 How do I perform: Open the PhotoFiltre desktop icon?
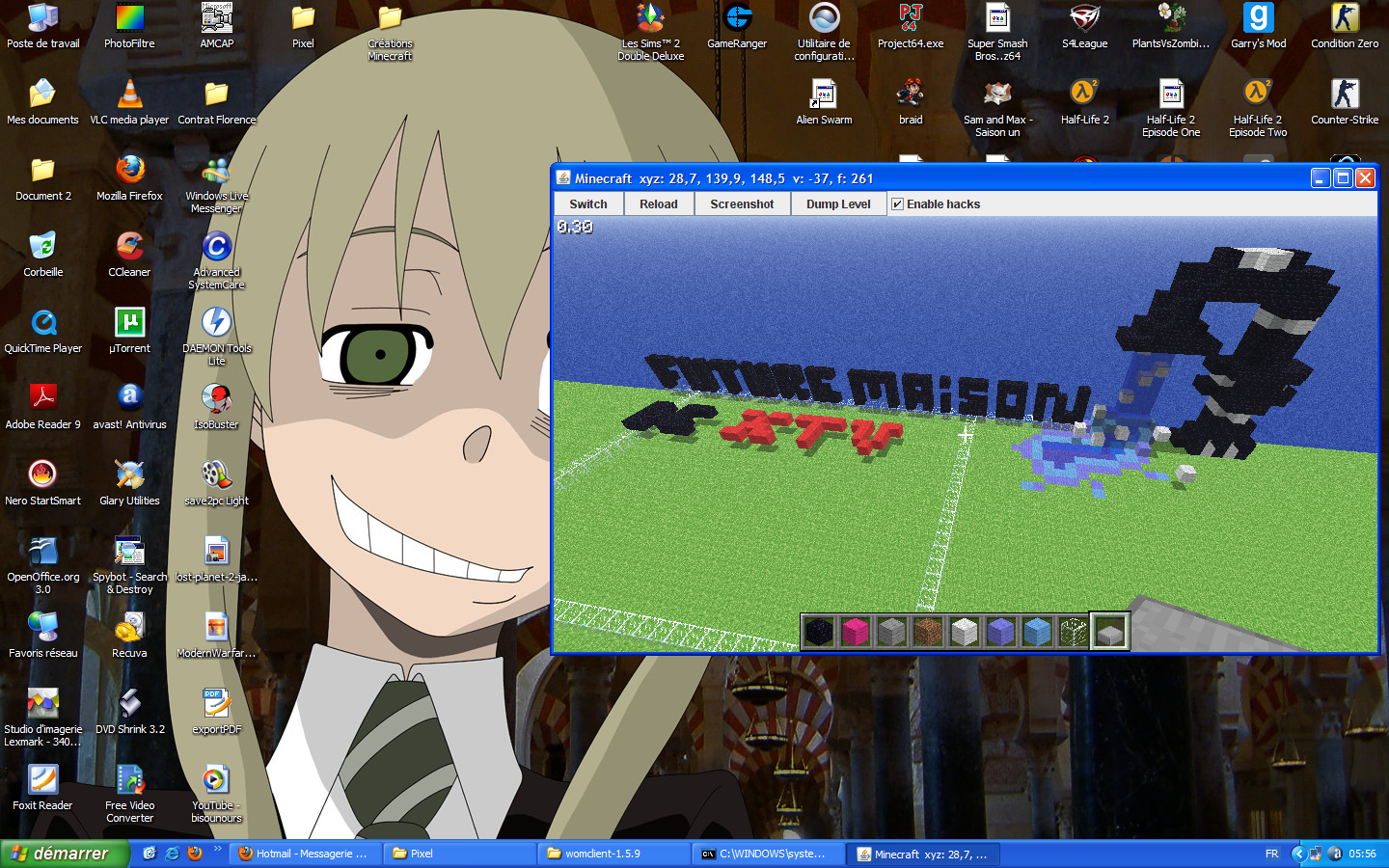(129, 26)
